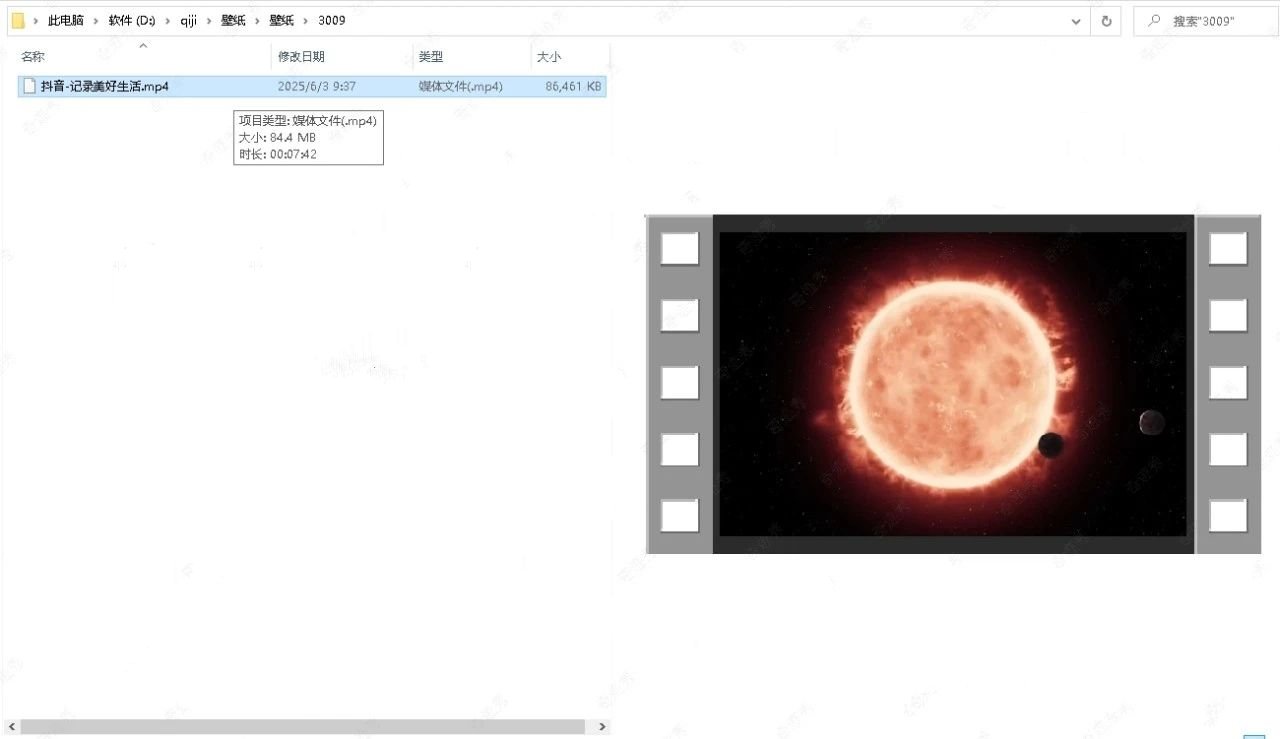This screenshot has width=1280, height=739.
Task: Open the address bar history dropdown
Action: [1076, 21]
